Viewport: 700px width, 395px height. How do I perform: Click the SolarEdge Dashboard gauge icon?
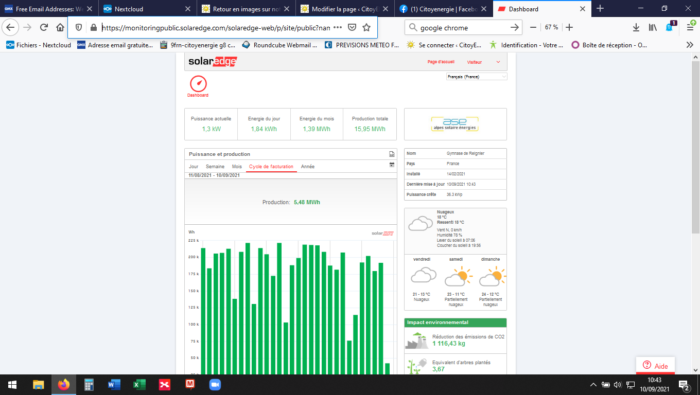point(198,83)
